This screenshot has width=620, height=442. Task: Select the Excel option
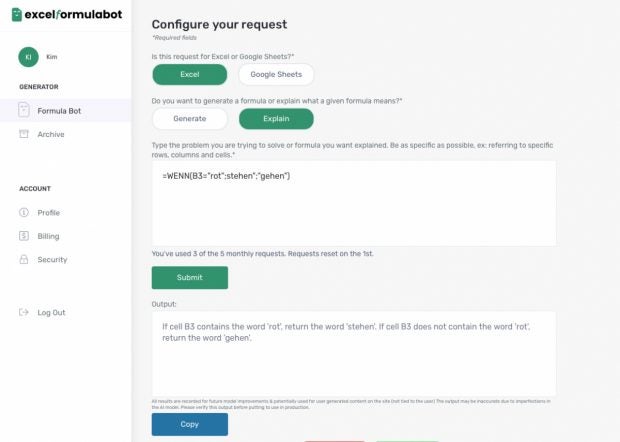pos(189,75)
